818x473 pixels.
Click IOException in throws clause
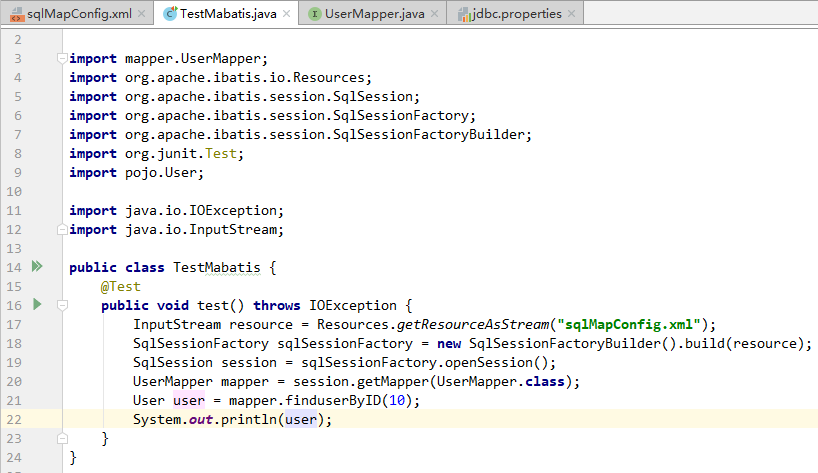click(x=353, y=306)
